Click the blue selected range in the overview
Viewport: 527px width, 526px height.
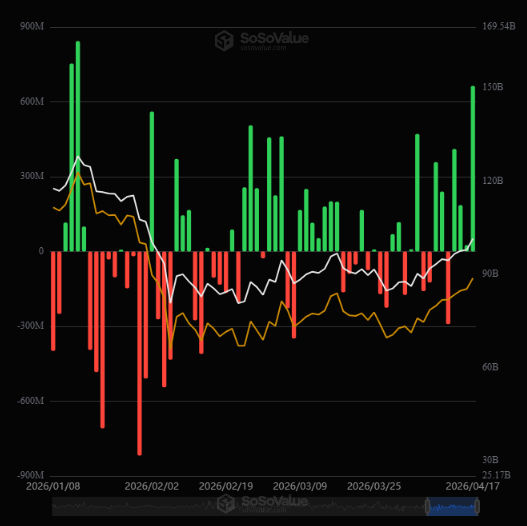pyautogui.click(x=452, y=507)
